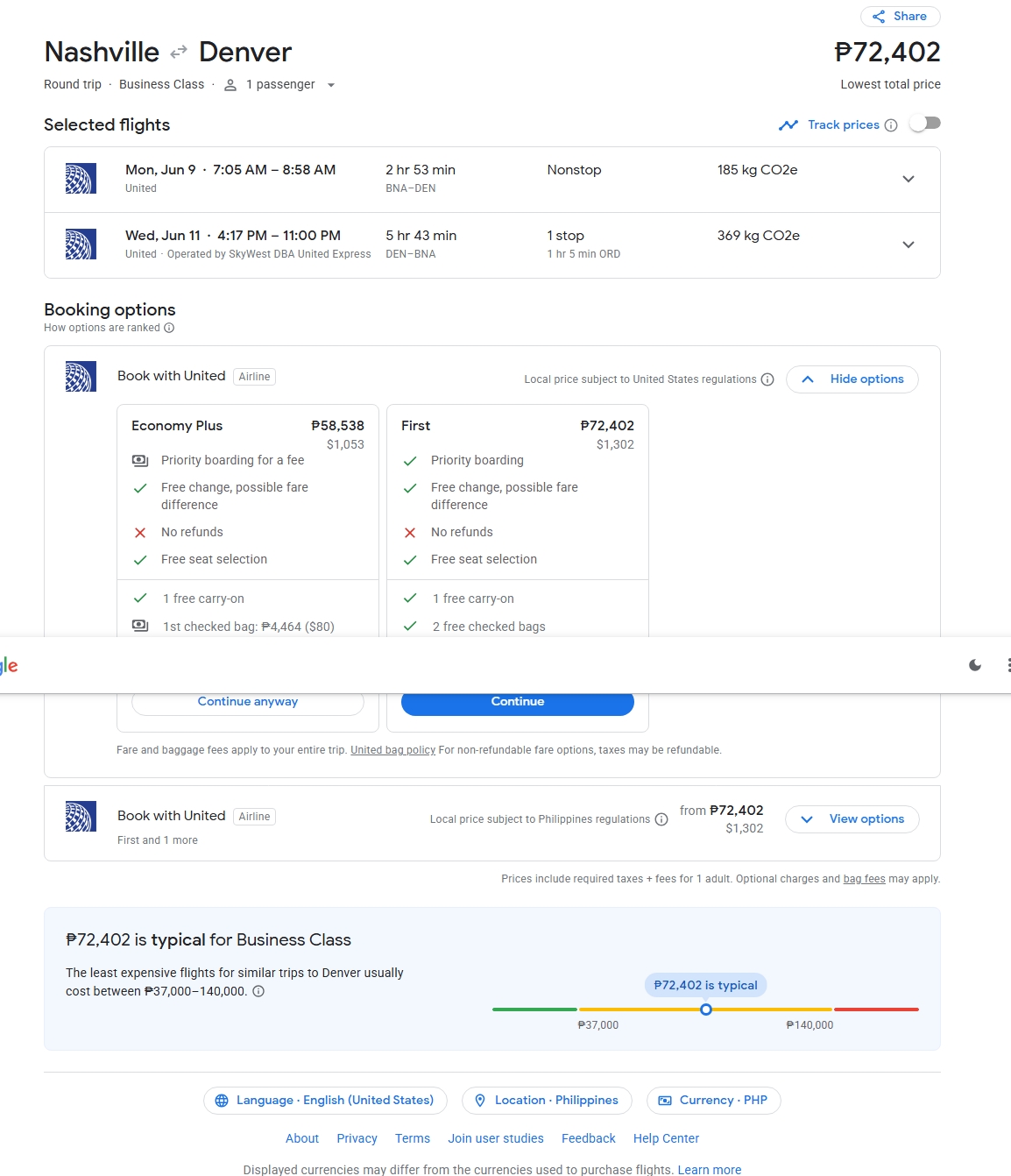Expand the Wed, Jun 11 flight details
The height and width of the screenshot is (1176, 1011).
(908, 244)
